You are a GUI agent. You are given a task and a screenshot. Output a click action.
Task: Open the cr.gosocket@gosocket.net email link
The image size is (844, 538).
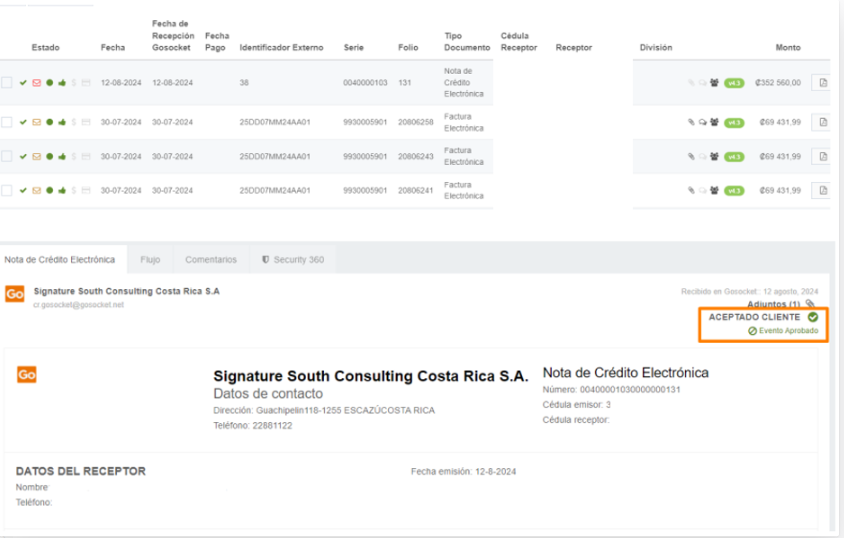[79, 305]
